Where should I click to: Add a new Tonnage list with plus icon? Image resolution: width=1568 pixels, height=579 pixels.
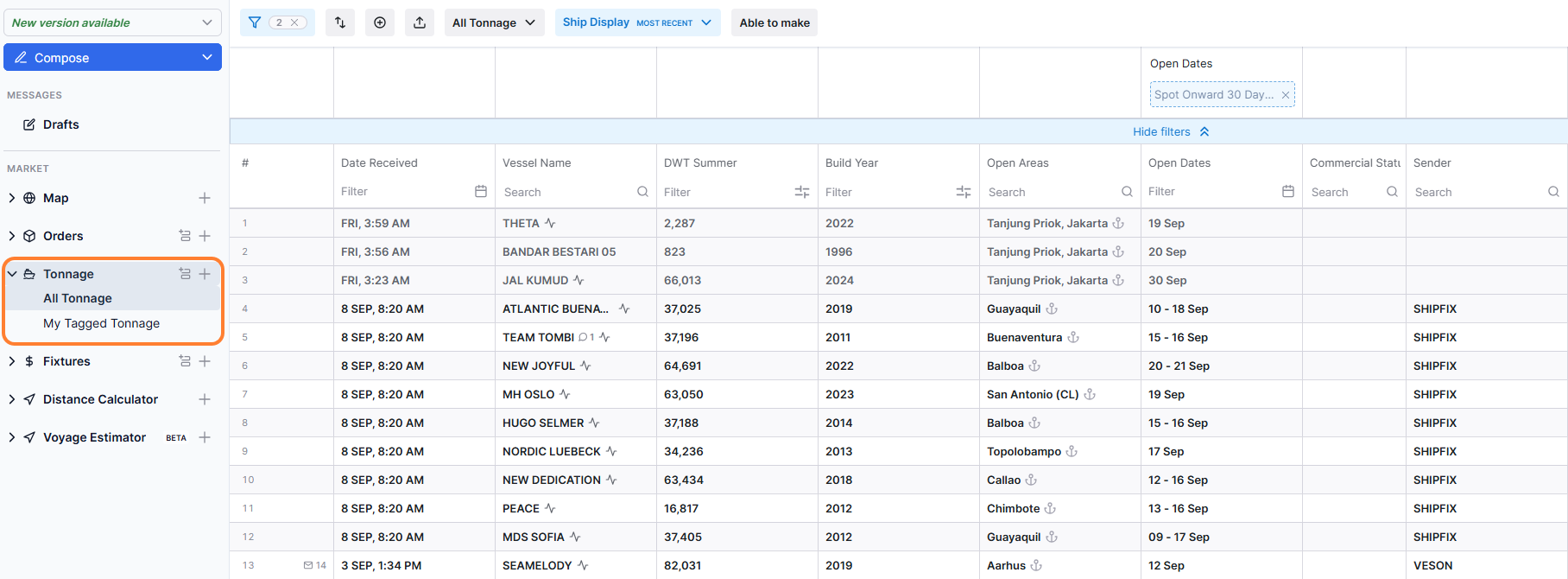click(205, 274)
